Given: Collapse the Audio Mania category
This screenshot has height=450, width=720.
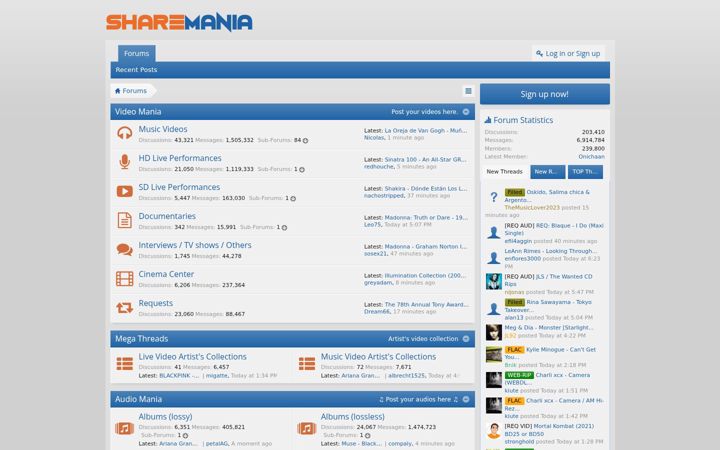Looking at the screenshot, I should point(466,399).
